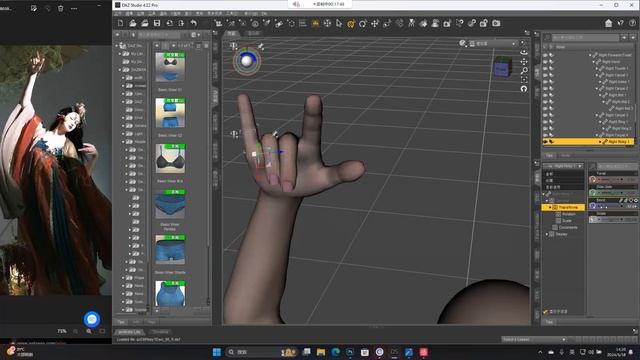The image size is (640, 360).
Task: Toggle visibility eye for Right Mid 1
Action: [545, 95]
